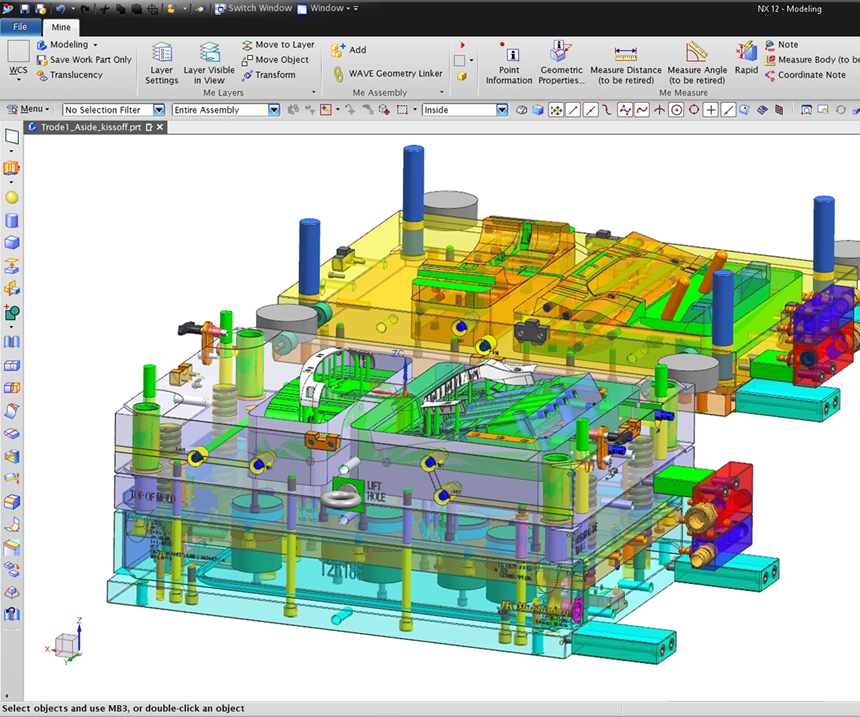860x717 pixels.
Task: Click Layer Visible in View icon
Action: click(x=209, y=62)
